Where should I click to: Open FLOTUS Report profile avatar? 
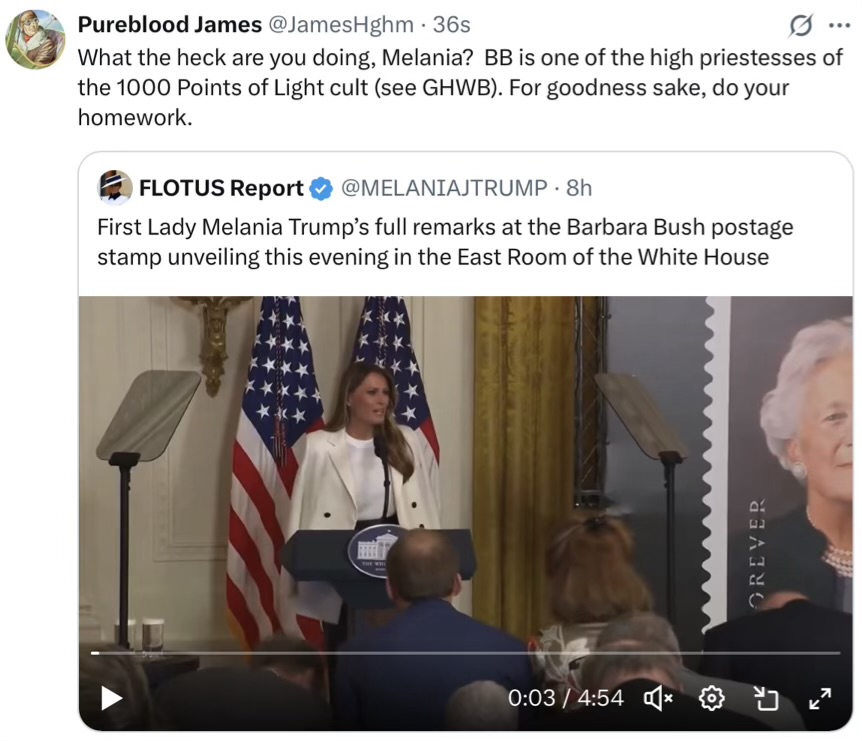(x=115, y=187)
